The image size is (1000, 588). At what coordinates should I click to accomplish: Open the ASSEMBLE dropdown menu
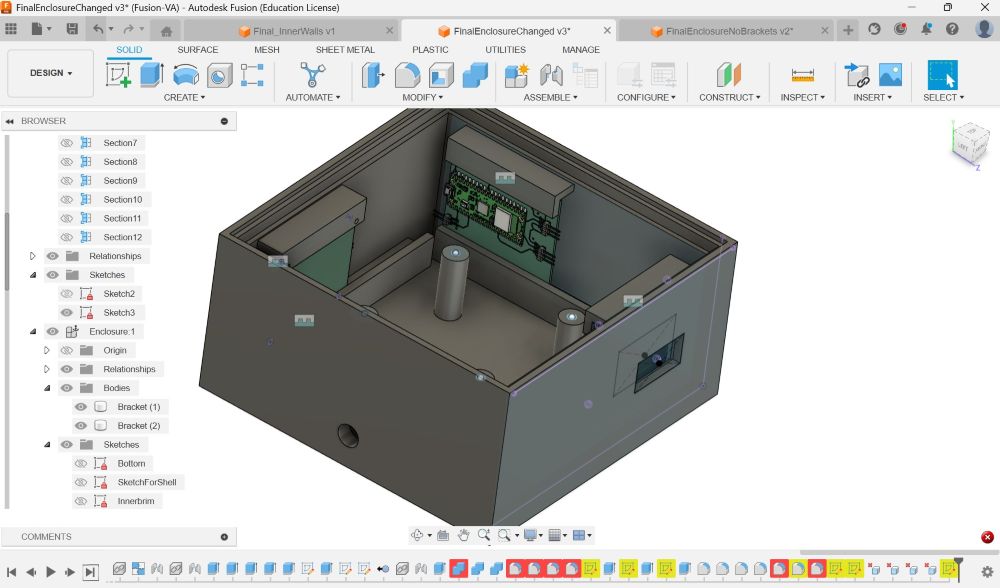[x=550, y=98]
